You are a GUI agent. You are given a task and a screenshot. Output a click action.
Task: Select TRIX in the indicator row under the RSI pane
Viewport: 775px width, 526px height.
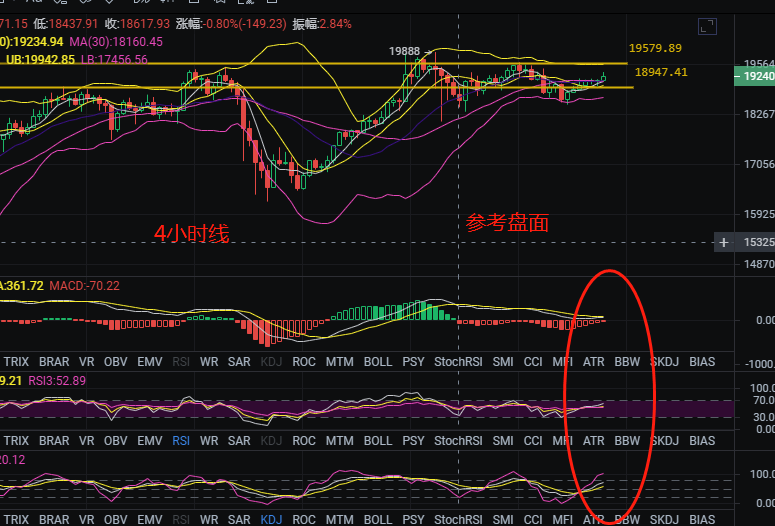[16, 441]
